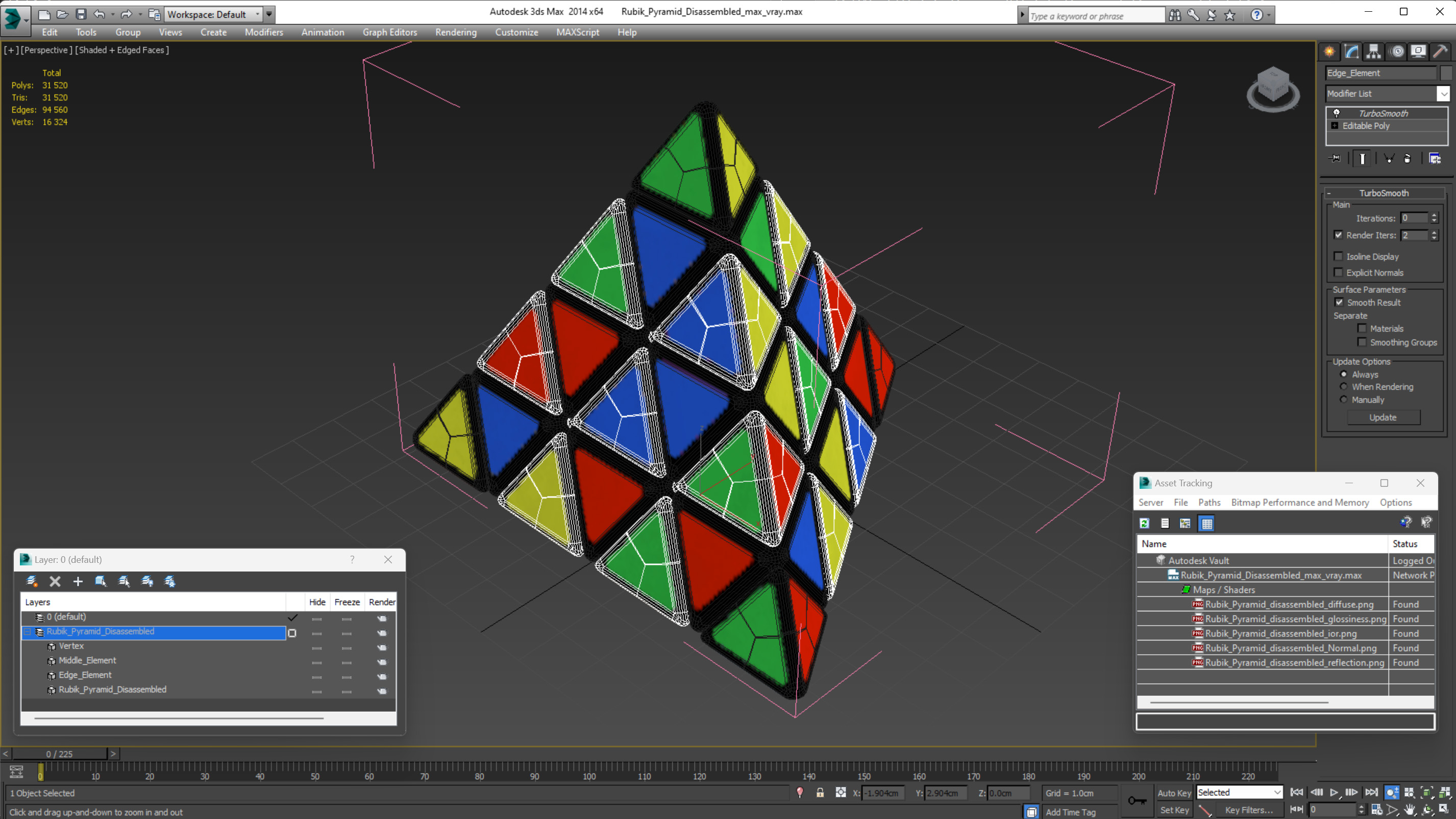The height and width of the screenshot is (819, 1456).
Task: Switch to the Utilities panel hammer icon
Action: 1441,52
